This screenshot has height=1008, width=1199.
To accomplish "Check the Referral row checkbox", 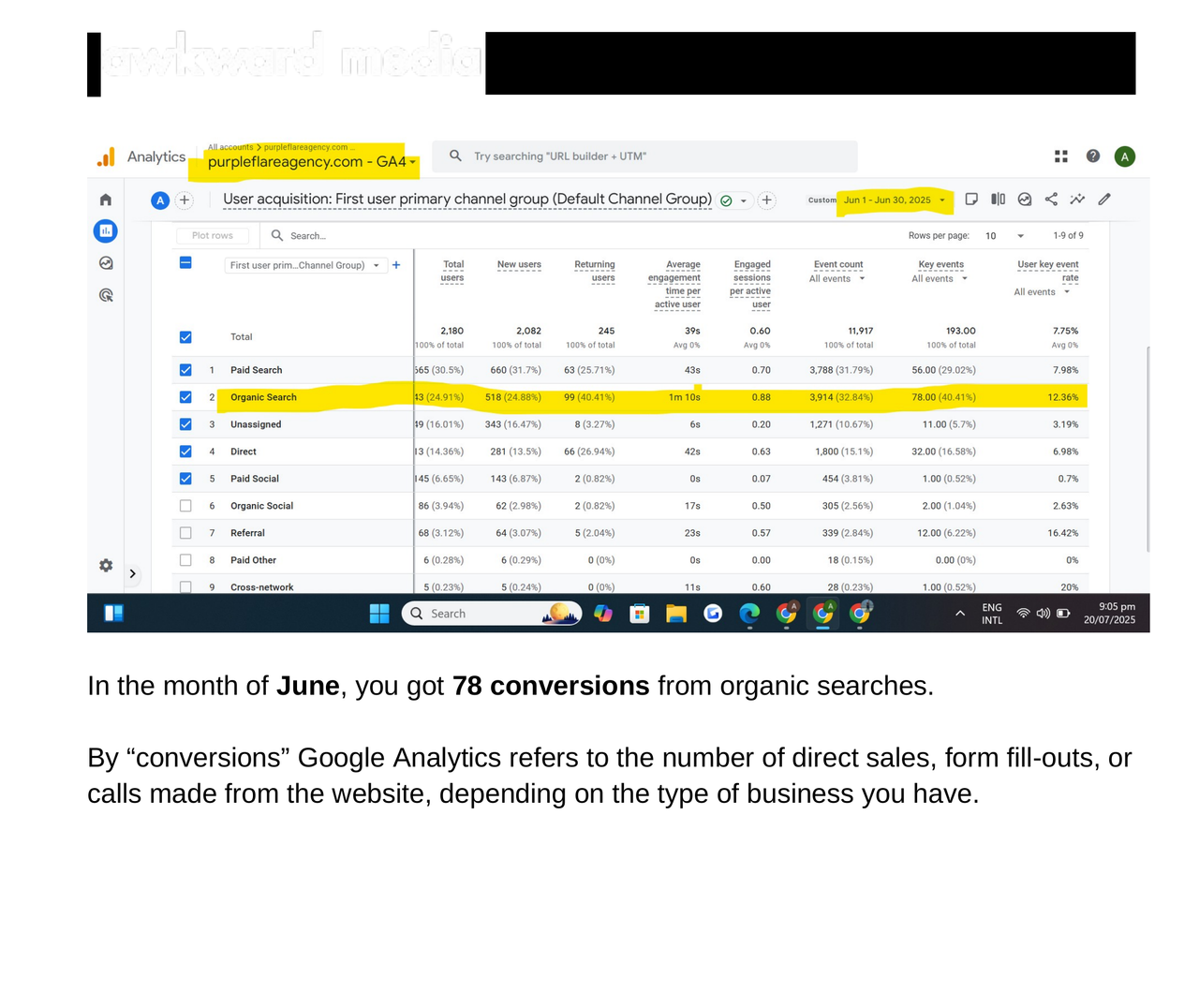I will (x=185, y=533).
